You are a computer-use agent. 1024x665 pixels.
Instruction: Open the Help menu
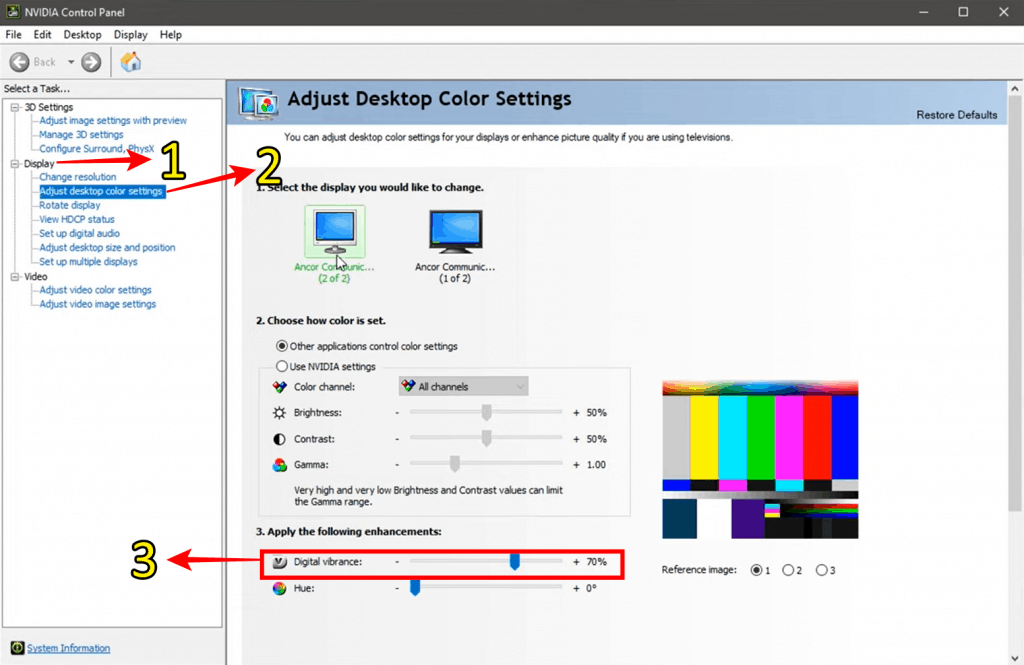click(170, 35)
